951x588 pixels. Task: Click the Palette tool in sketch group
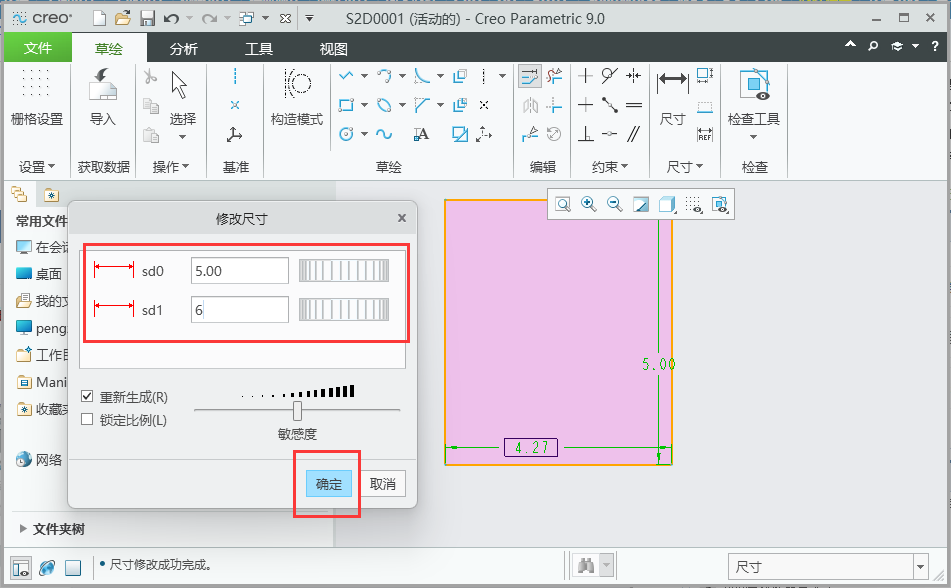[460, 134]
